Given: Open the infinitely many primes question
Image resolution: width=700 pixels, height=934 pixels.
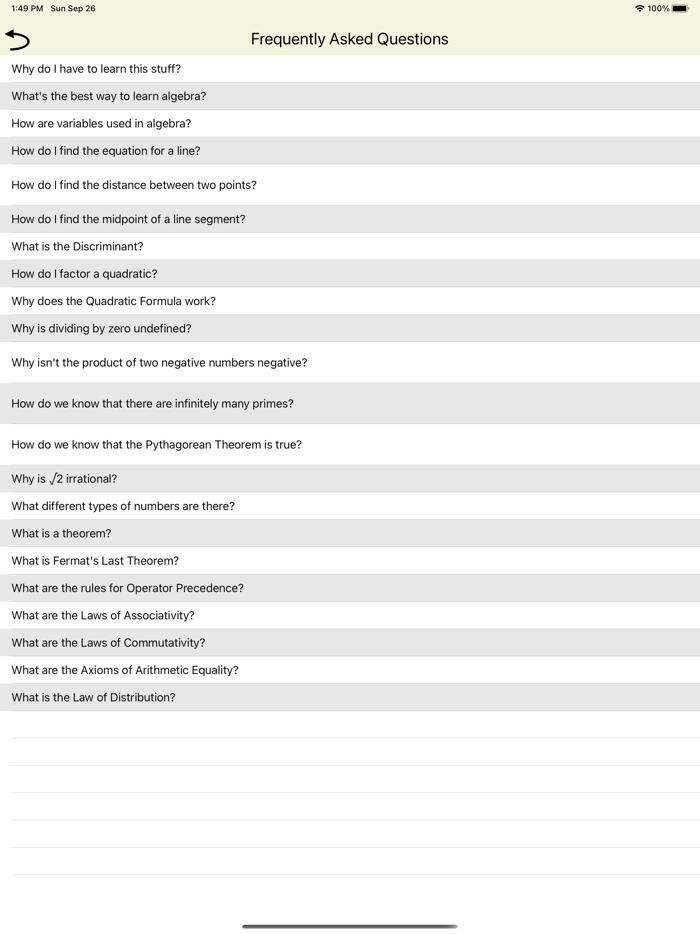Looking at the screenshot, I should 152,404.
